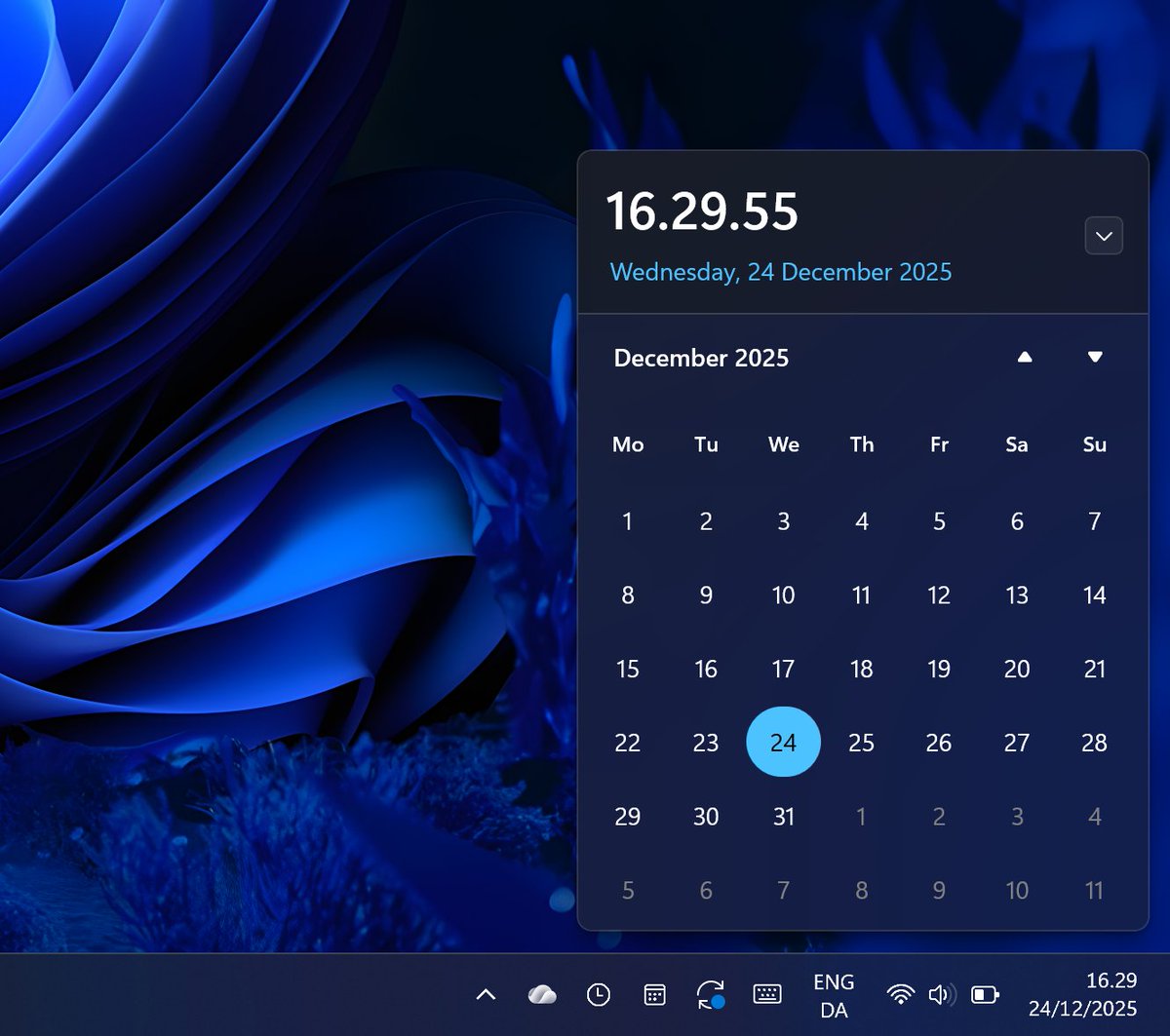Click the clock icon in the system tray
Screen dimensions: 1170x1036
click(x=598, y=995)
